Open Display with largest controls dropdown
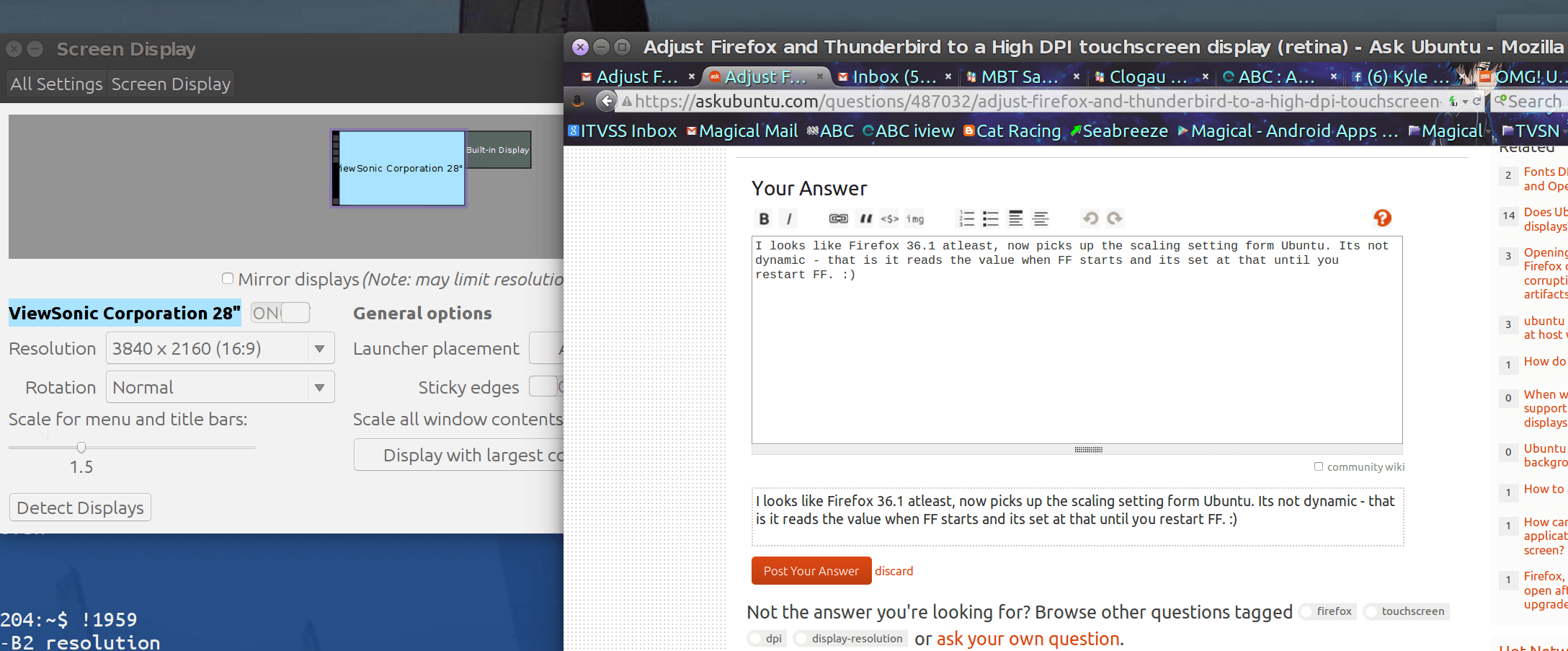Screen dimensions: 1568x651 (x=459, y=455)
